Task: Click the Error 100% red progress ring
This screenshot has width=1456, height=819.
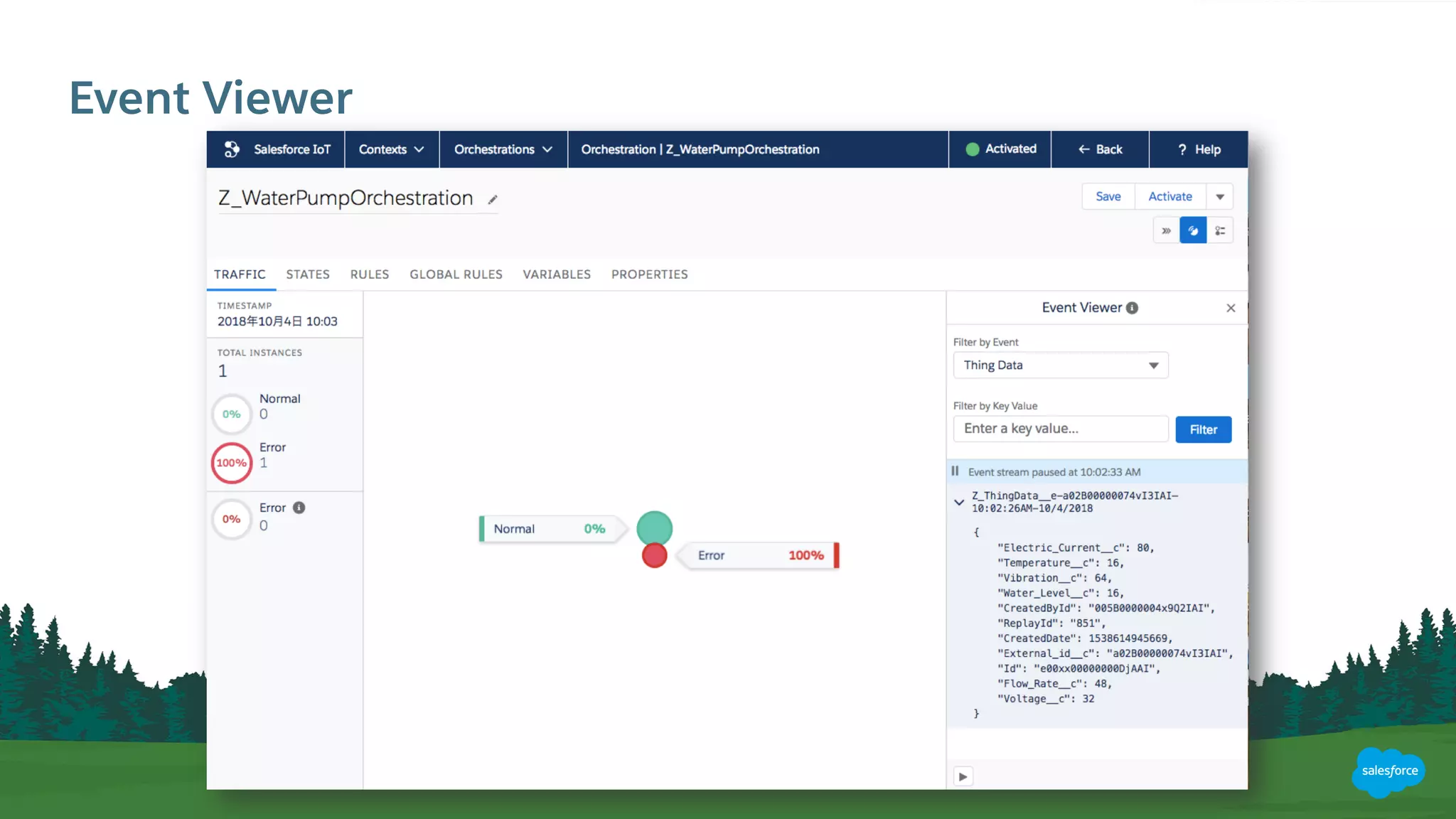Action: click(232, 463)
